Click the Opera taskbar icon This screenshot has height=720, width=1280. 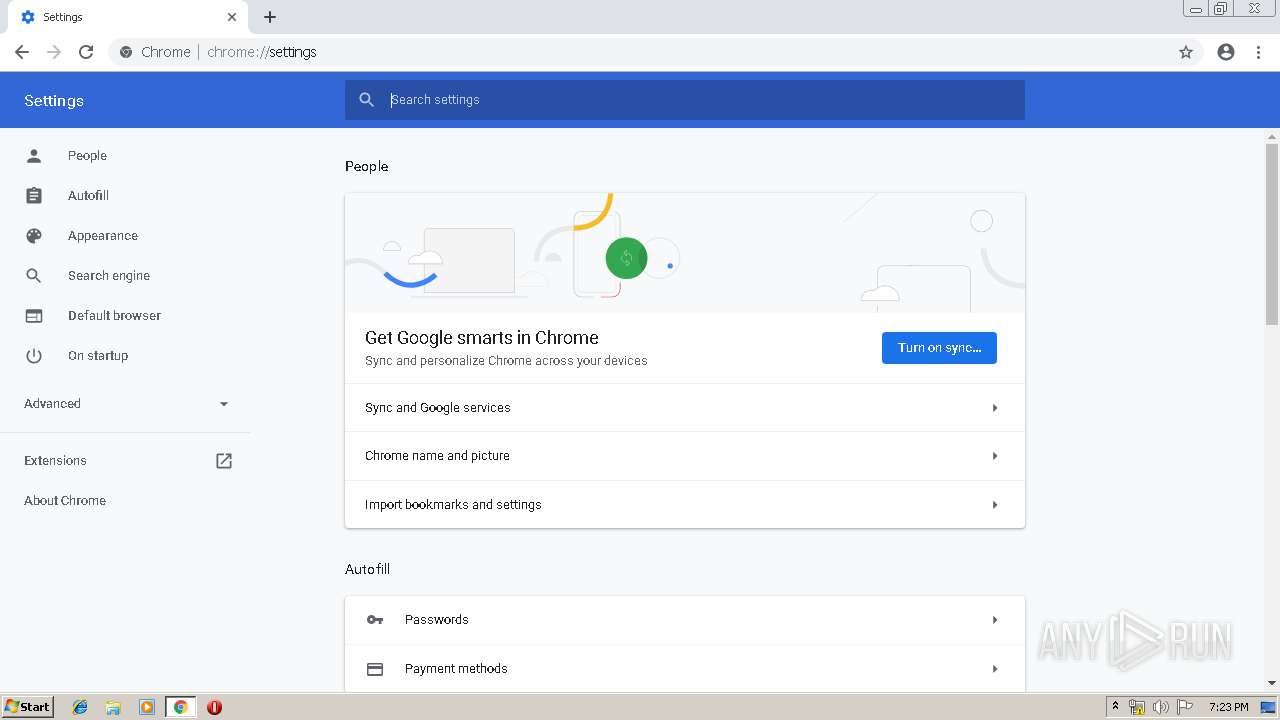click(214, 707)
